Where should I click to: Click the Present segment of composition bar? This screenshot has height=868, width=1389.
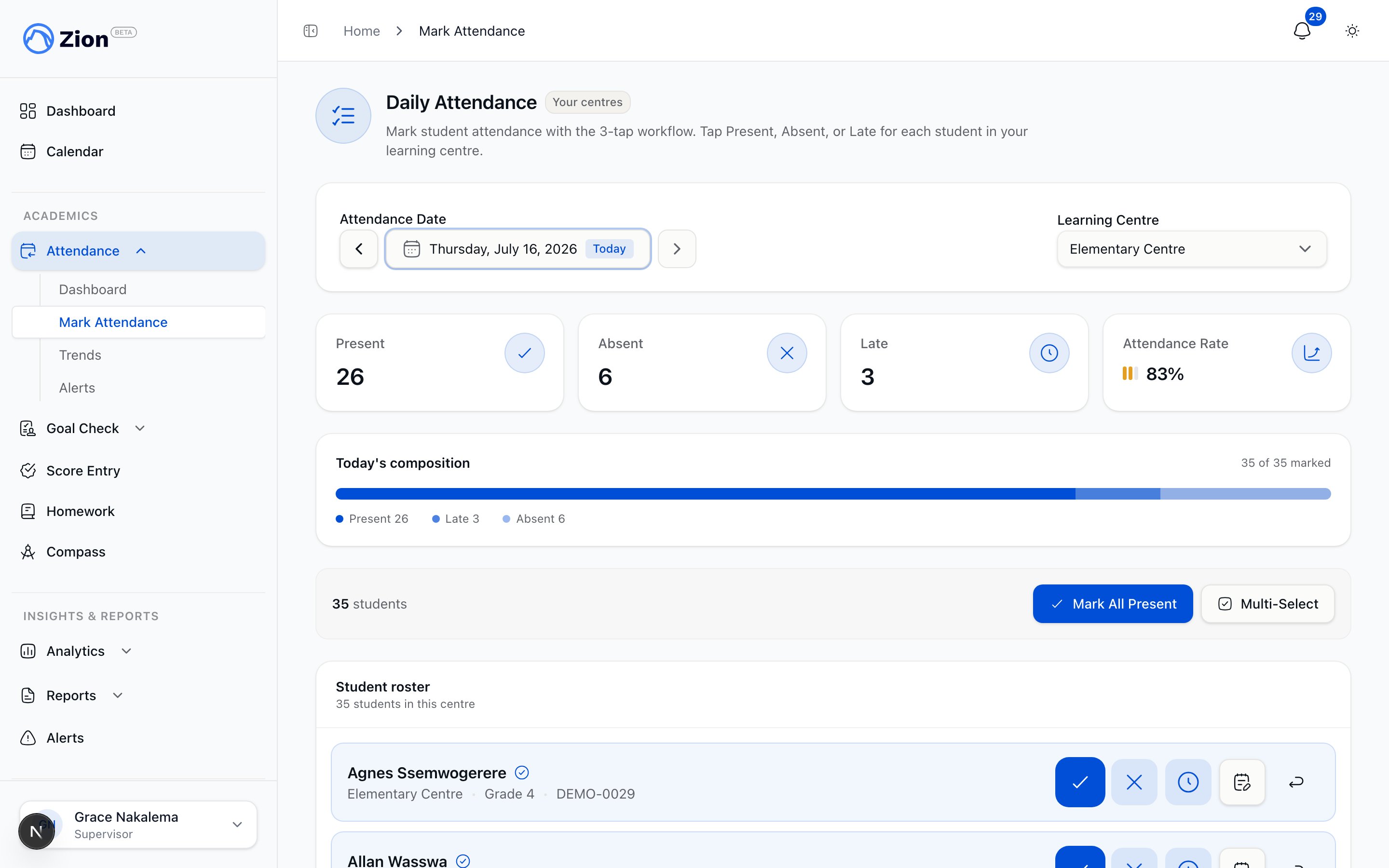[x=706, y=494]
